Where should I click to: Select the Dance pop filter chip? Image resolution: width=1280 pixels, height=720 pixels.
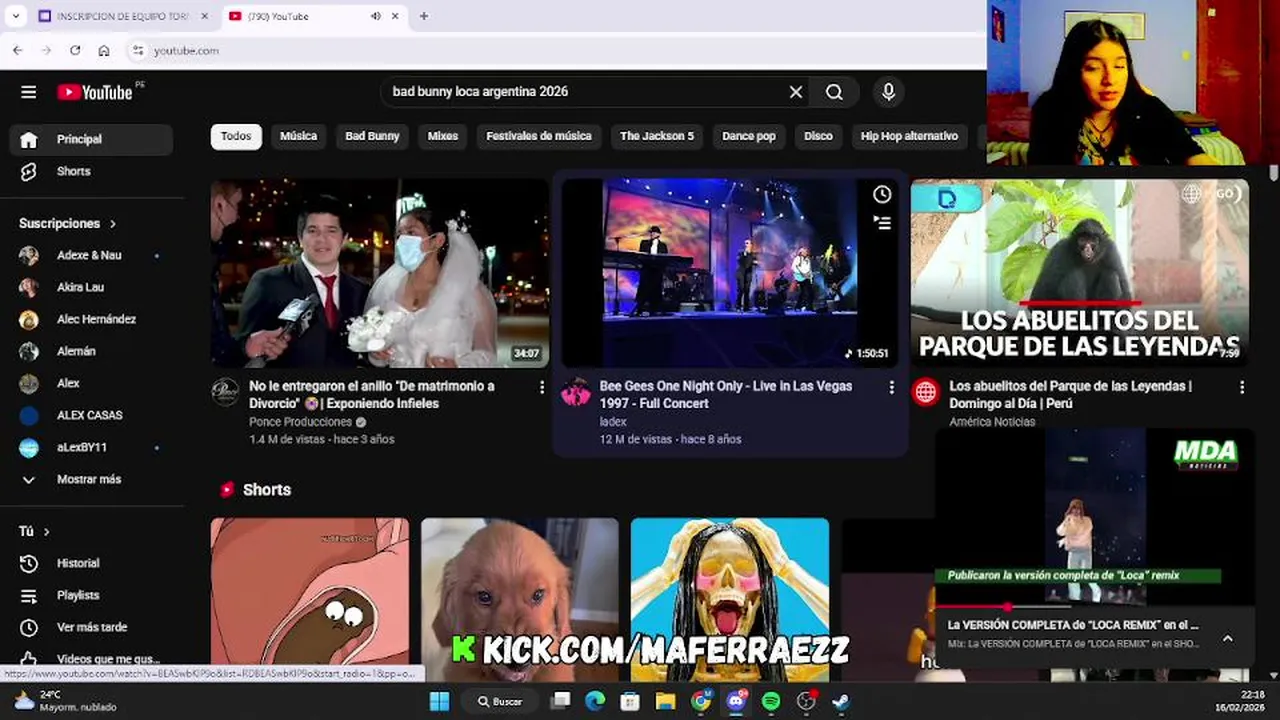point(749,136)
